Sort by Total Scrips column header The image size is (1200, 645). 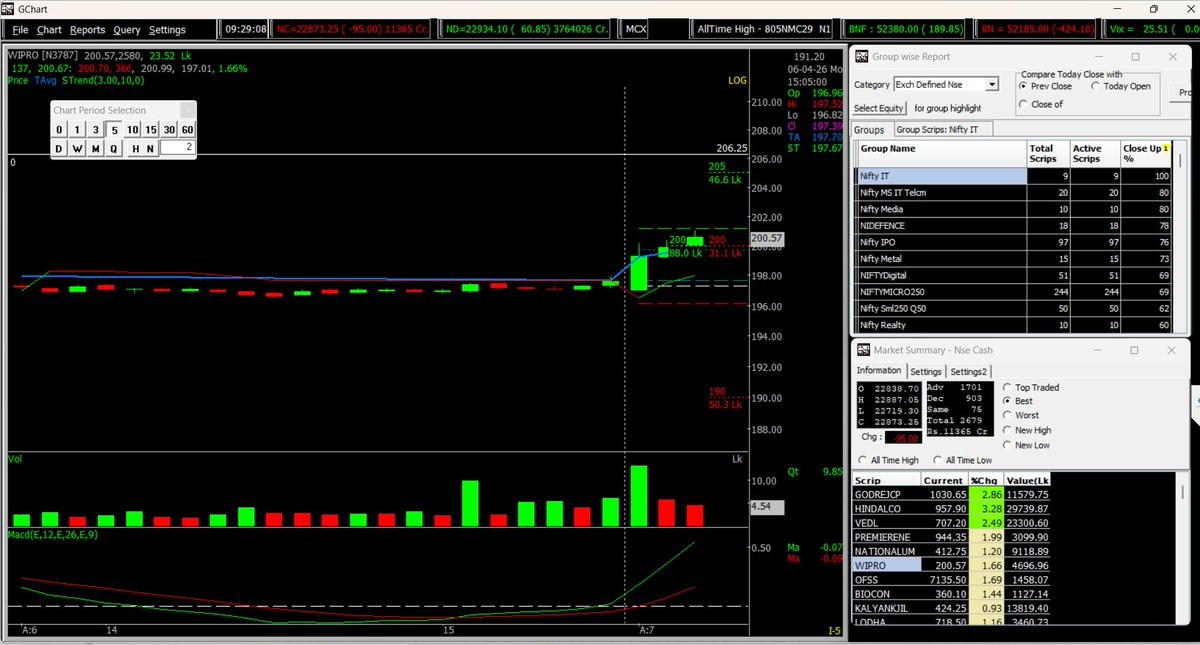coord(1048,154)
